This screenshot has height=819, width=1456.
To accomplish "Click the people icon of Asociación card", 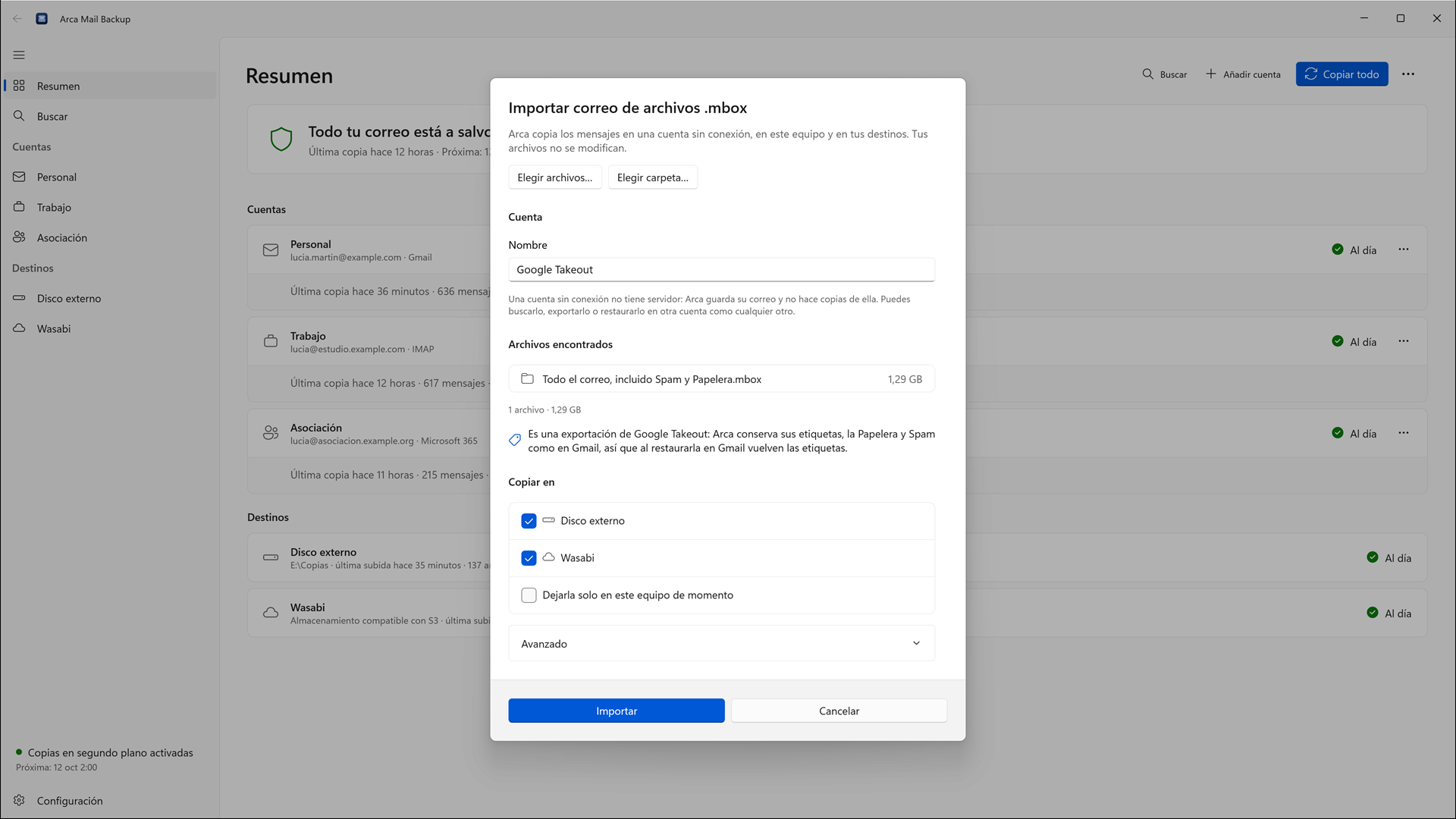I will tap(271, 433).
